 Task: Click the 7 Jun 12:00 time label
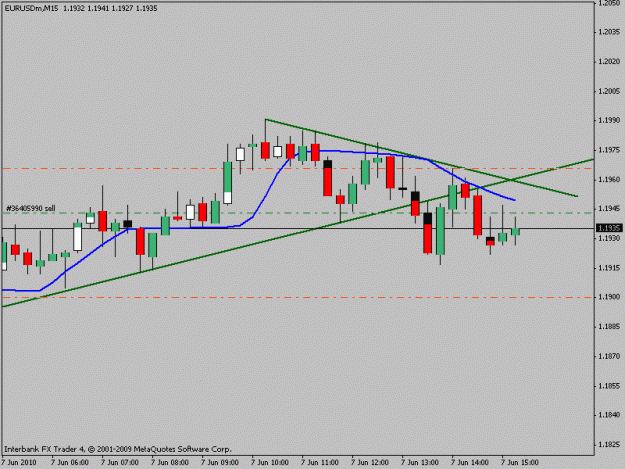[370, 462]
